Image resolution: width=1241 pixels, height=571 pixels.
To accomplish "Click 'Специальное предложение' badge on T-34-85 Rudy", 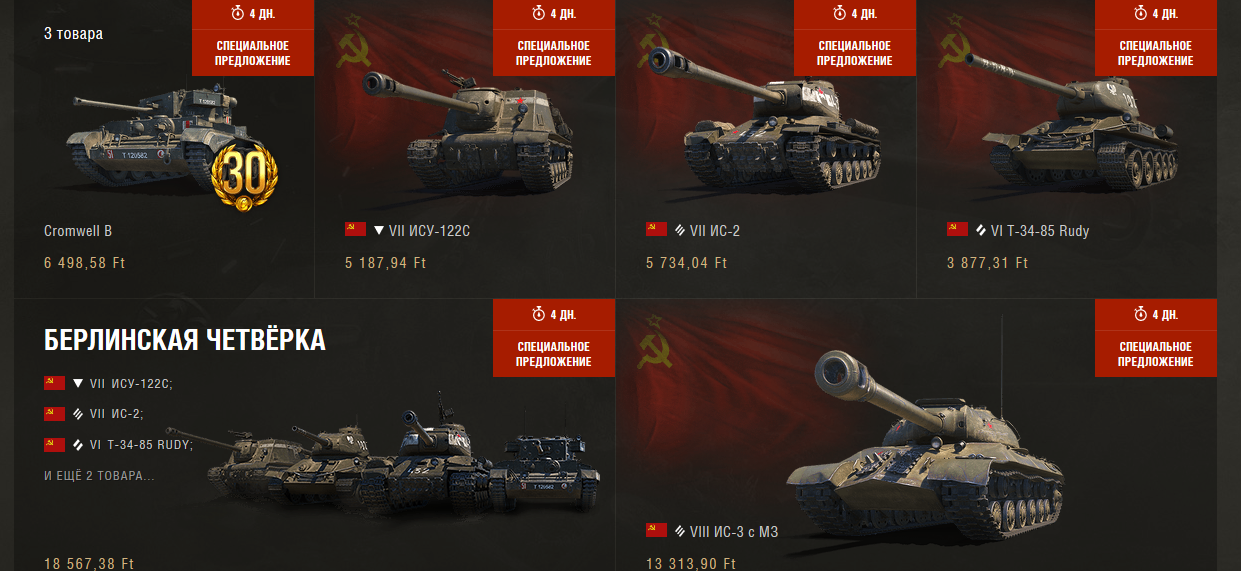I will point(1155,53).
